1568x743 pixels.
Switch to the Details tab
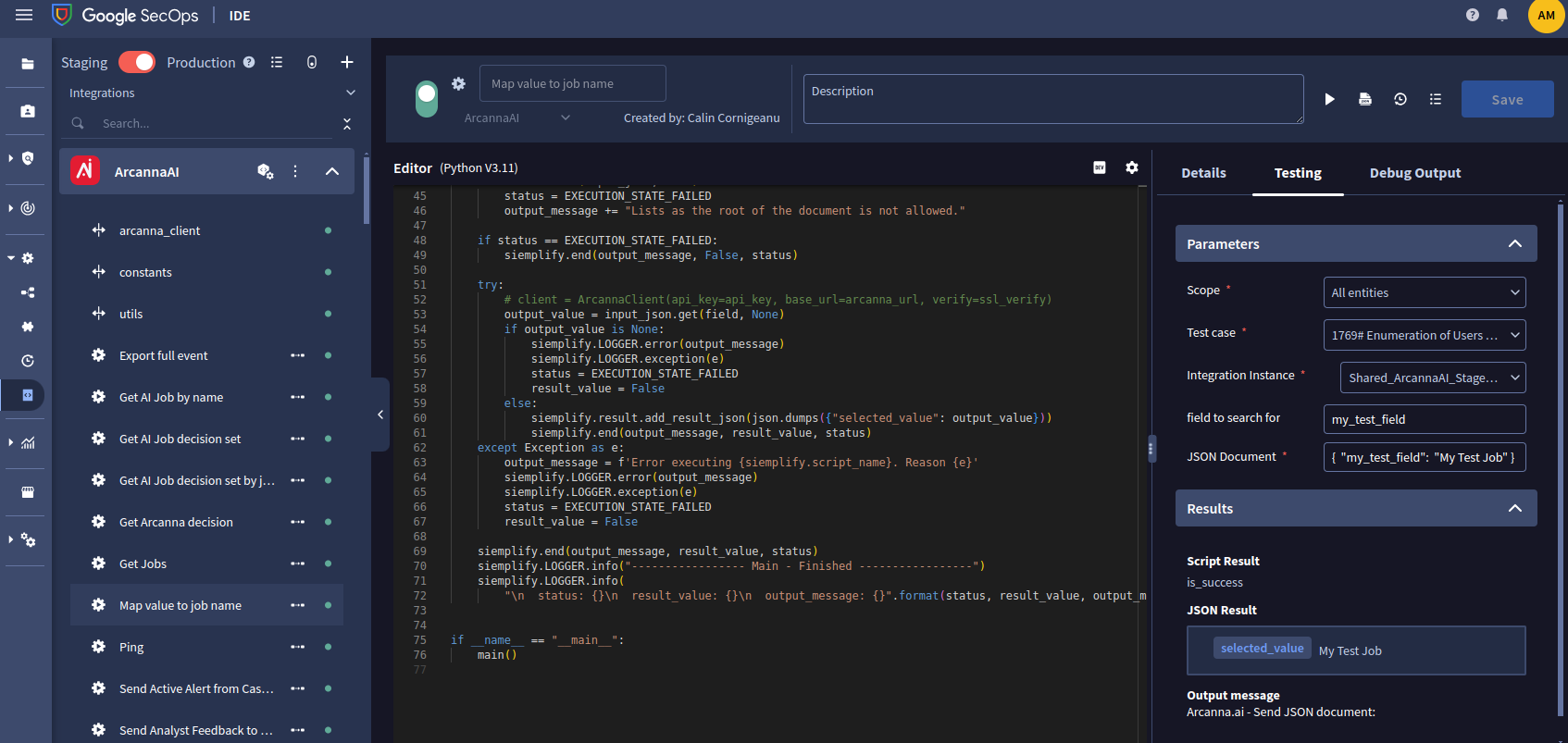(1203, 173)
